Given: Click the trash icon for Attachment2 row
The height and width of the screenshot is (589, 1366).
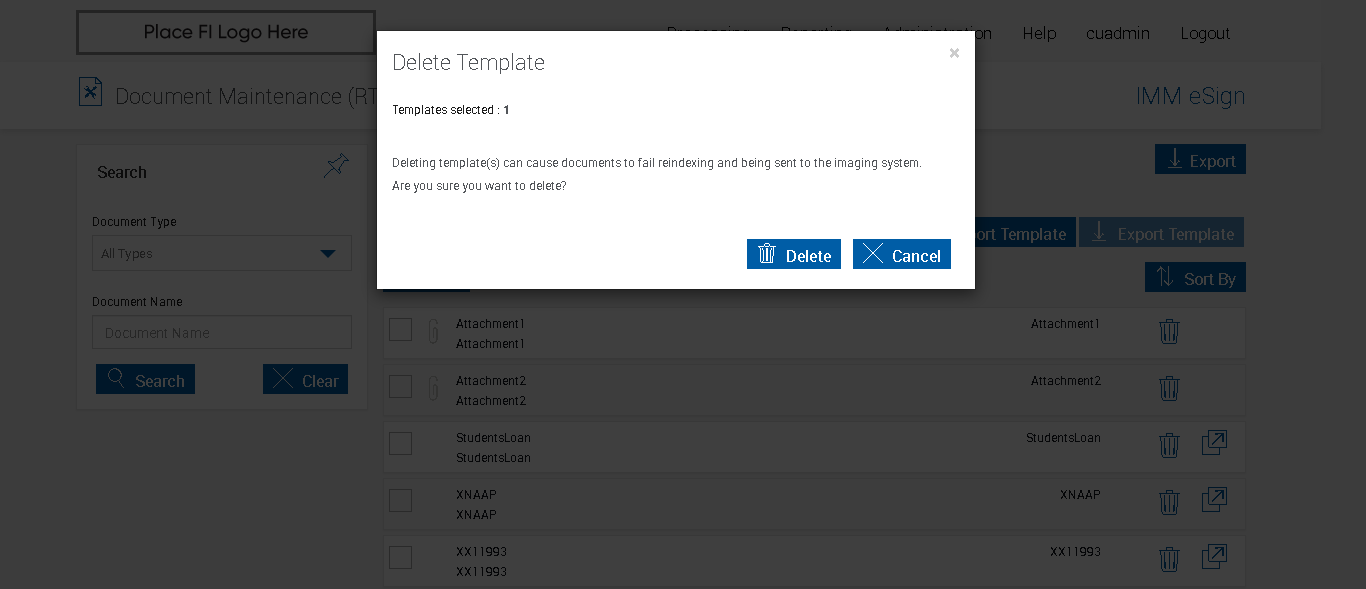Looking at the screenshot, I should tap(1169, 389).
